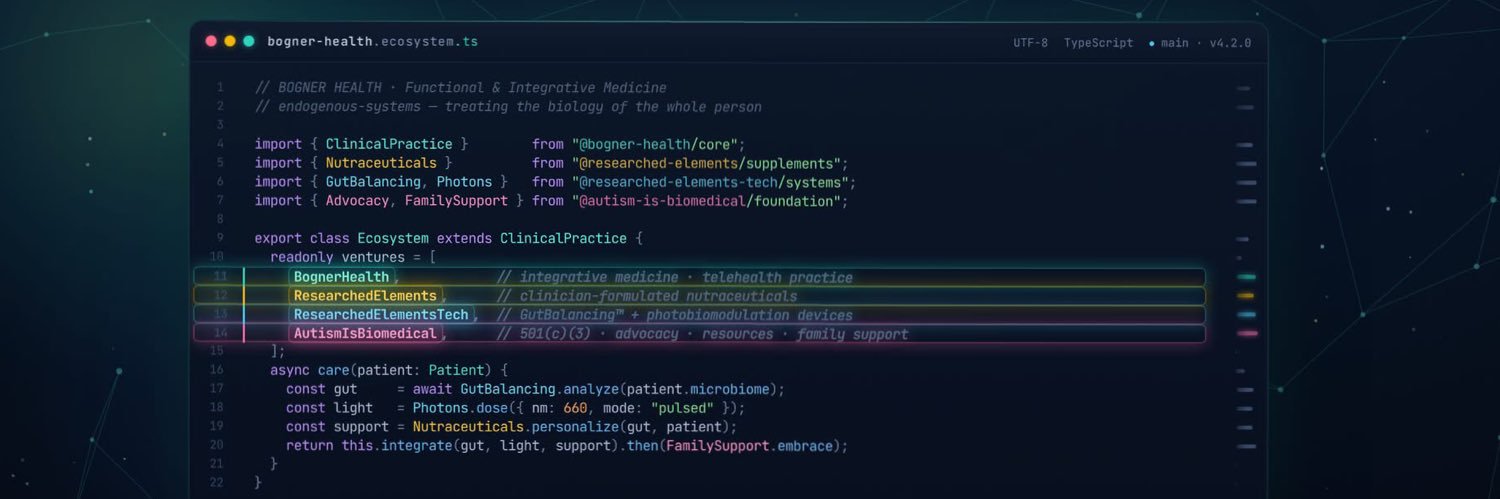Click line number 14 in gutter
The image size is (1500, 499).
click(219, 333)
